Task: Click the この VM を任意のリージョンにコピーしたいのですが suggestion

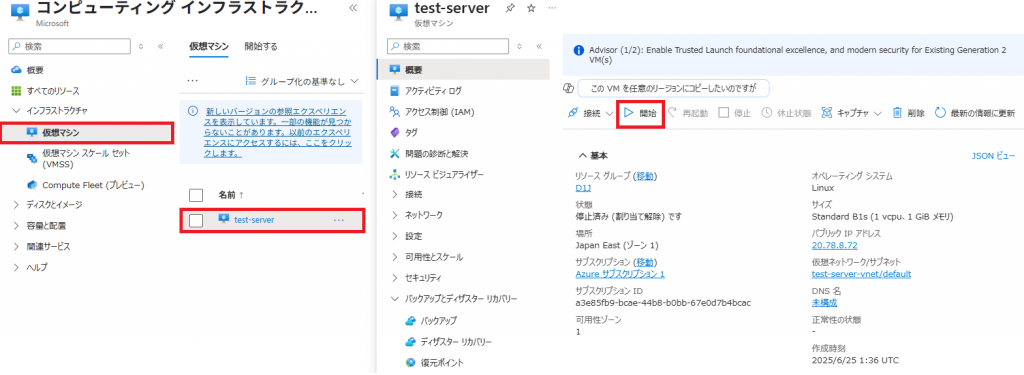Action: (673, 88)
